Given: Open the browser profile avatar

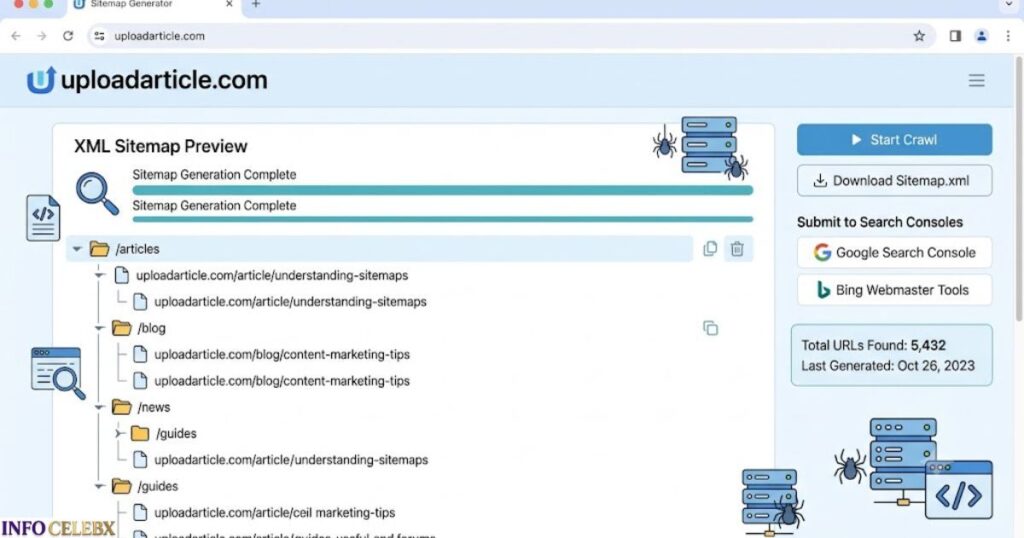Looking at the screenshot, I should 981,36.
